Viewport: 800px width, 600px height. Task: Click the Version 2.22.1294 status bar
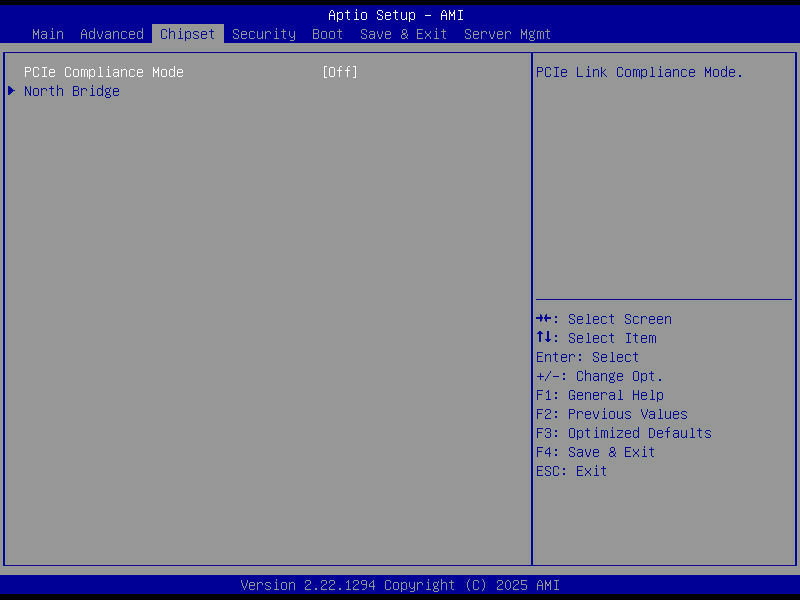(x=400, y=584)
